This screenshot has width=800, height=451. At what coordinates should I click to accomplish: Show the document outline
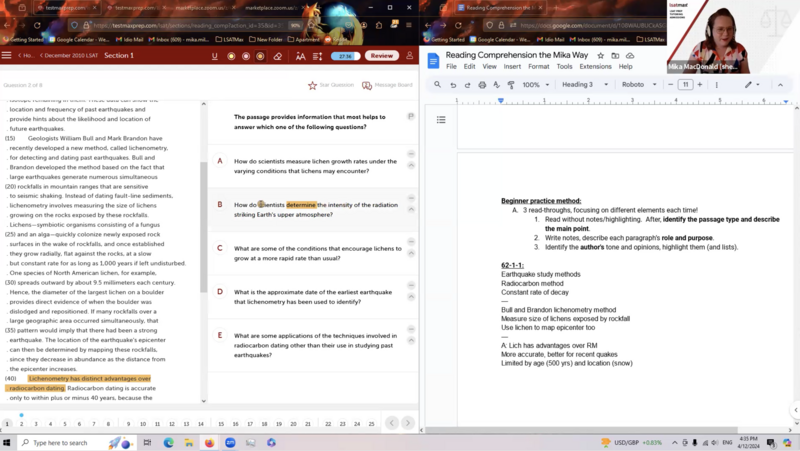pos(441,119)
